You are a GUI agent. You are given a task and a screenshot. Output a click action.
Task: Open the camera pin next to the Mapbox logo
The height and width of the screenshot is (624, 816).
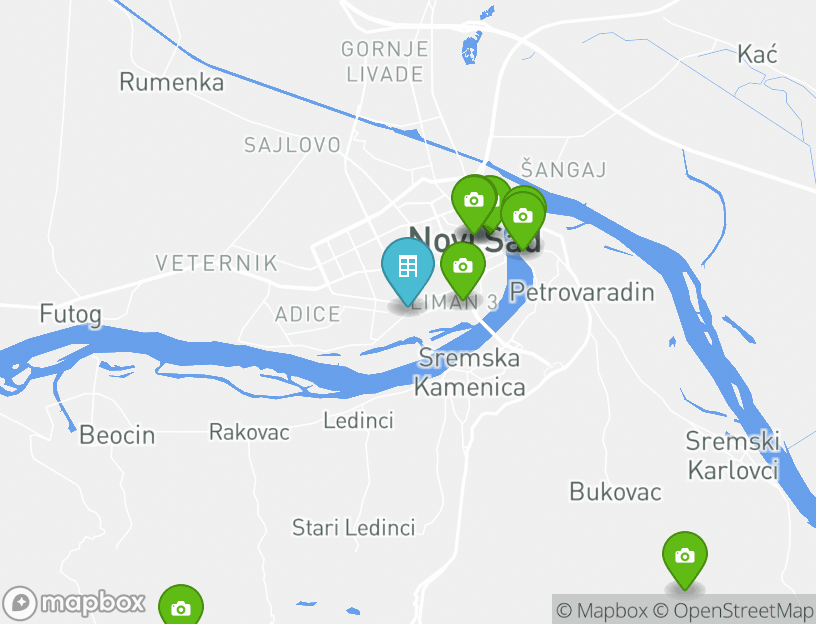click(x=181, y=606)
